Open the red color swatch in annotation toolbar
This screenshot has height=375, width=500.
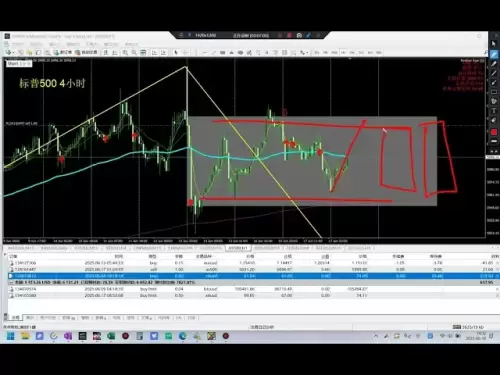(494, 132)
